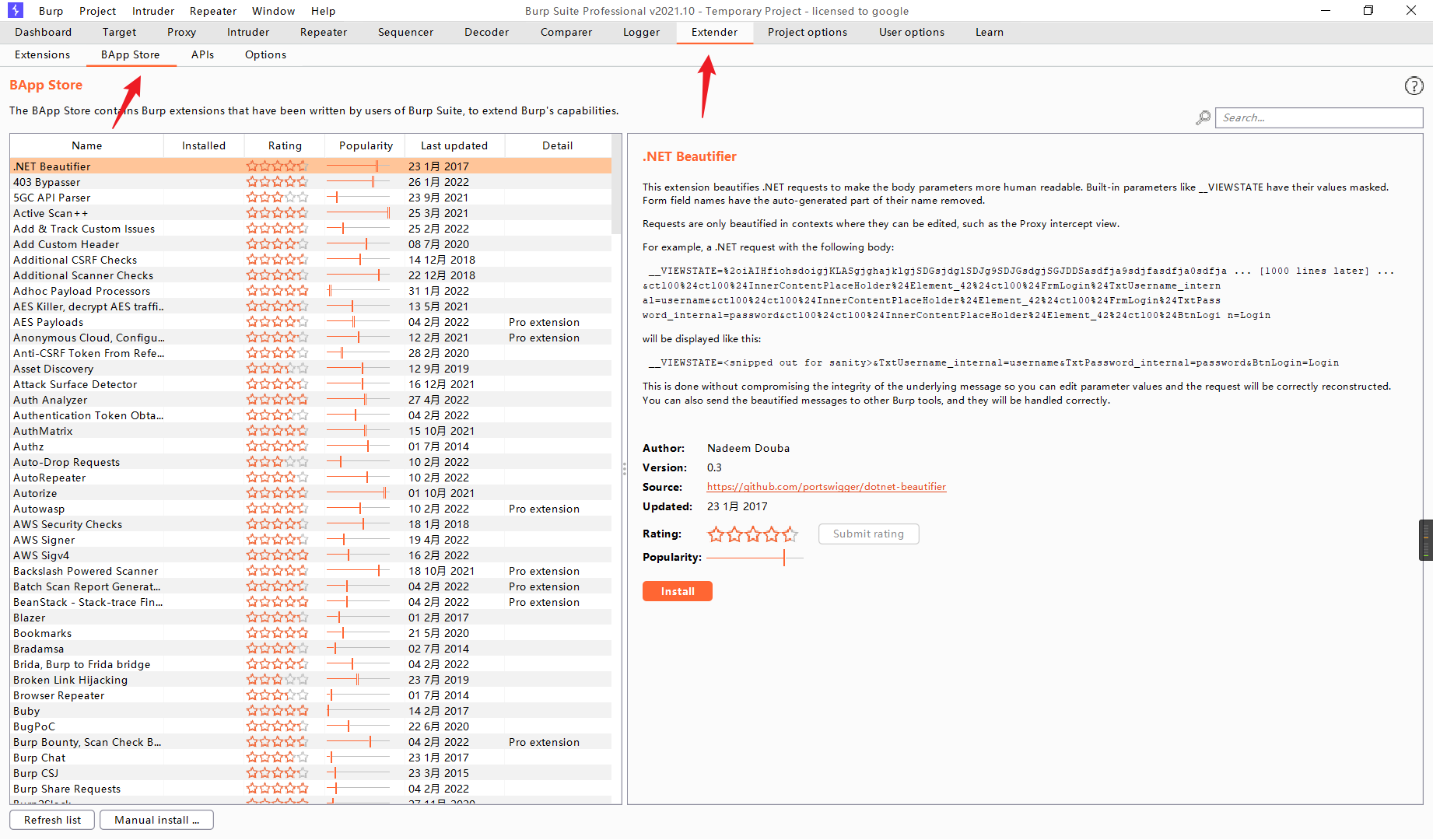1433x840 pixels.
Task: Install the .NET Beautifier extension
Action: [678, 591]
